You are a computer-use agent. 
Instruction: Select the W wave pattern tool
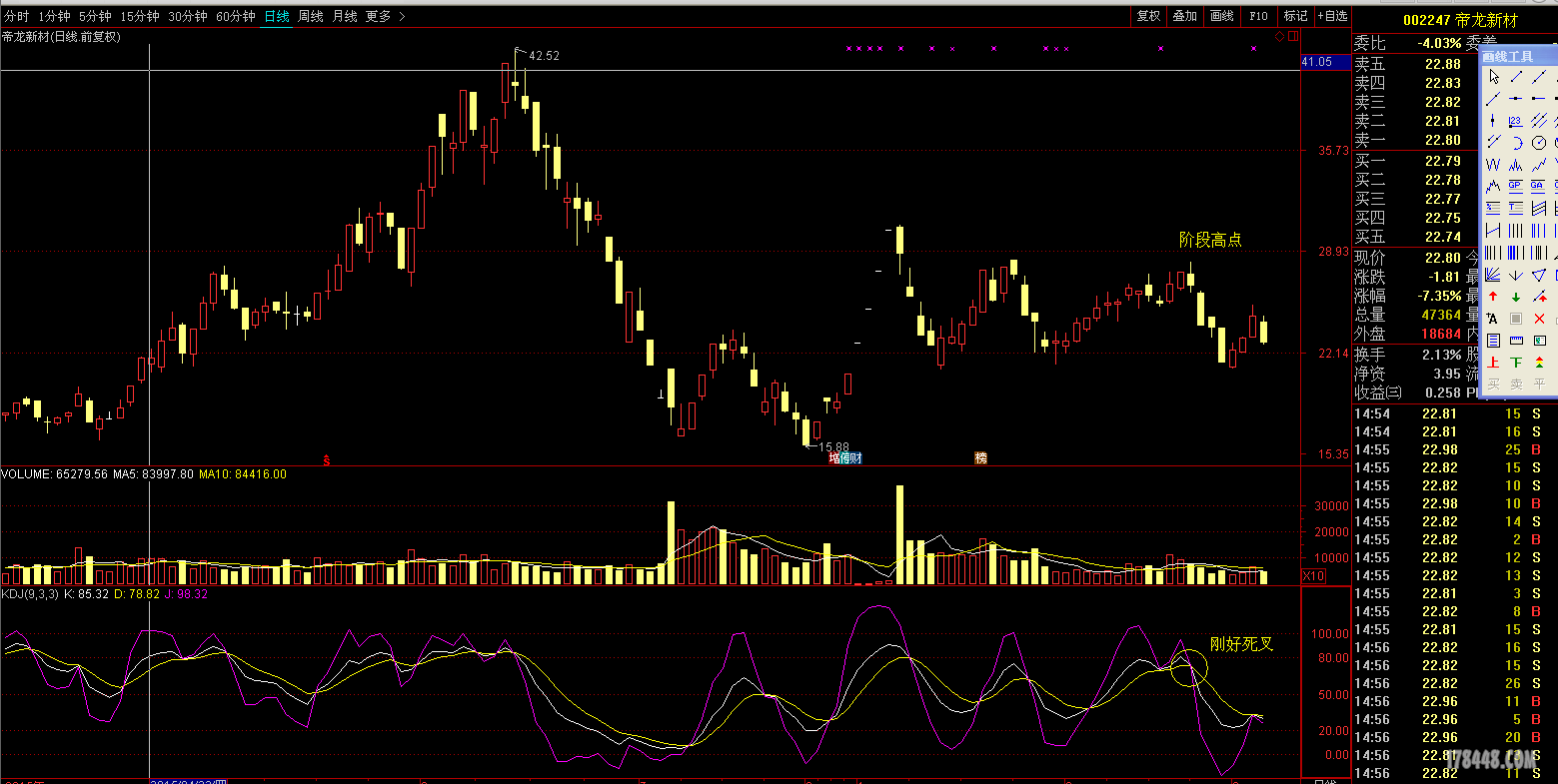(1493, 164)
